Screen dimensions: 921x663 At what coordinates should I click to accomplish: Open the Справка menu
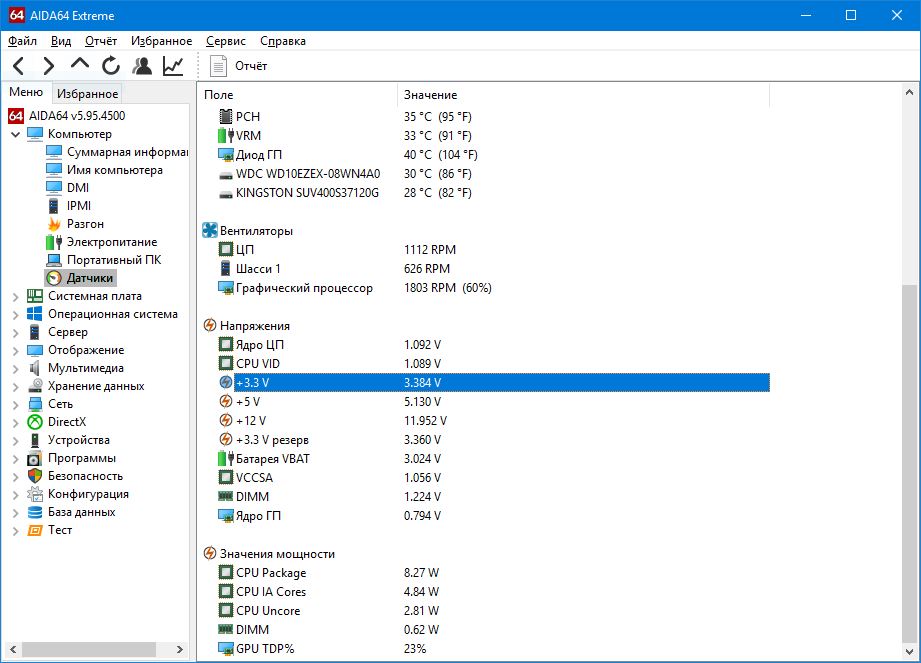(x=283, y=41)
